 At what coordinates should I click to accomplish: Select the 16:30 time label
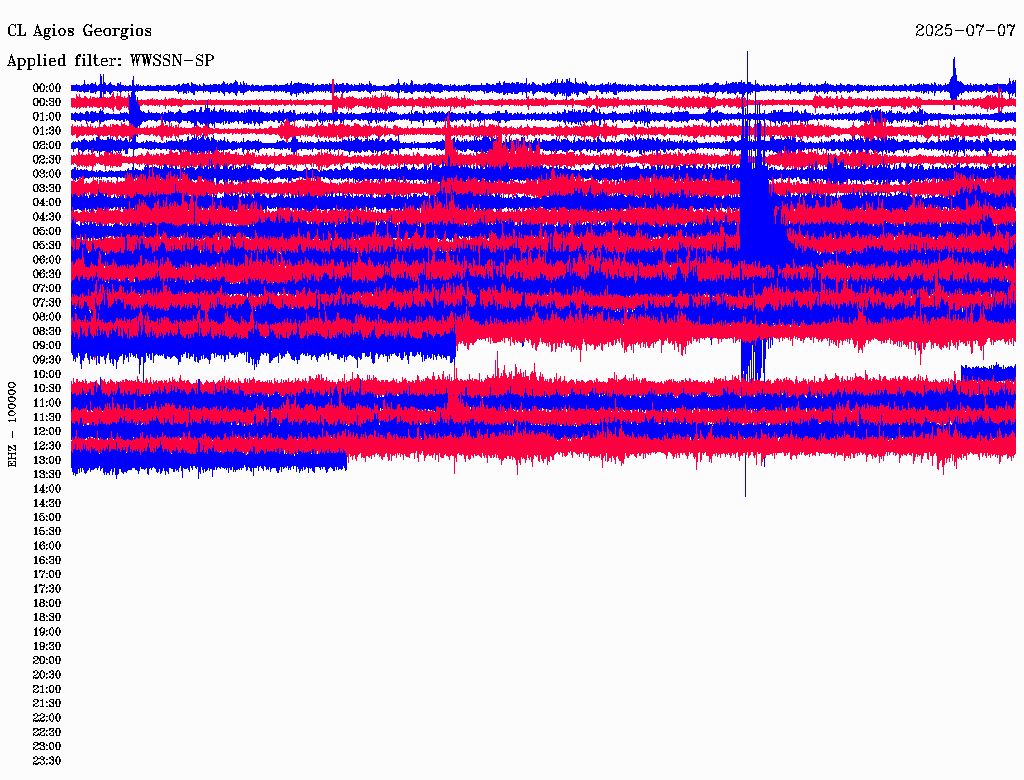click(47, 561)
